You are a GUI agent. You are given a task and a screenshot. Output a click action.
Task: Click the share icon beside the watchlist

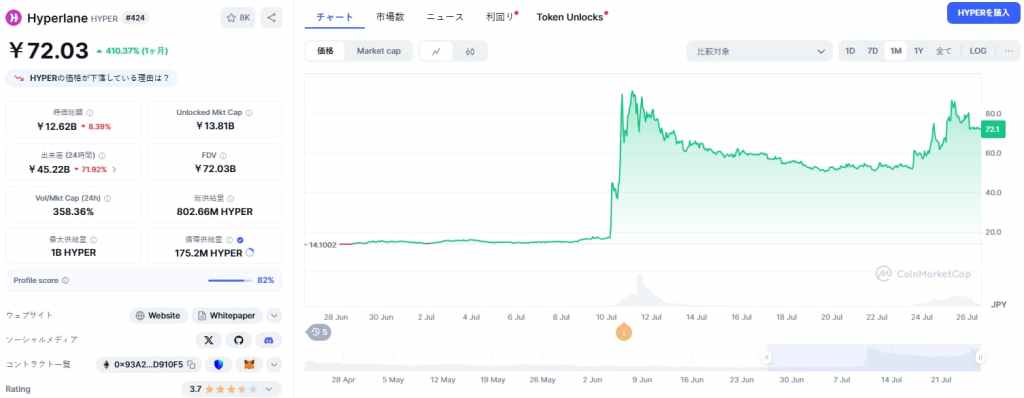coord(272,18)
